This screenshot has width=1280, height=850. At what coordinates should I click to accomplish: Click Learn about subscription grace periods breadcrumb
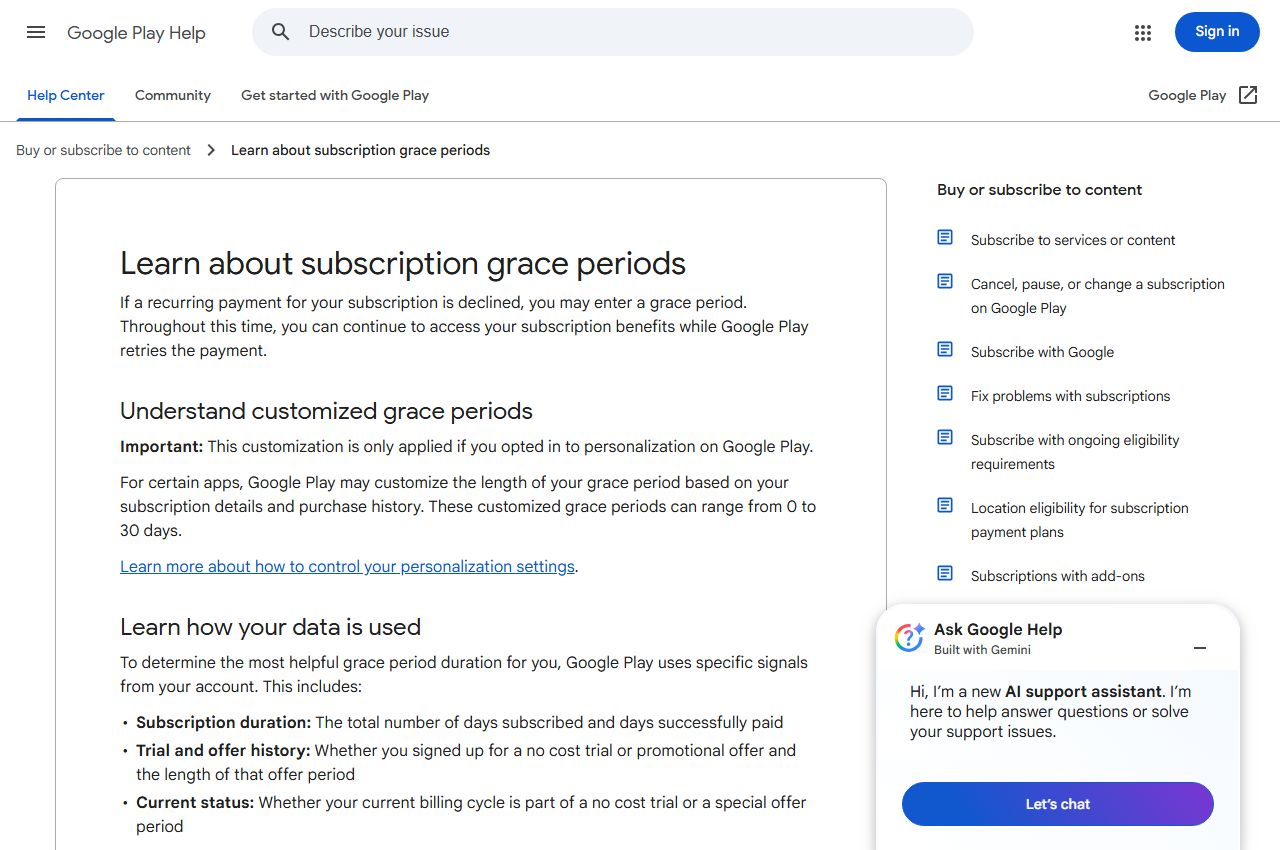360,150
